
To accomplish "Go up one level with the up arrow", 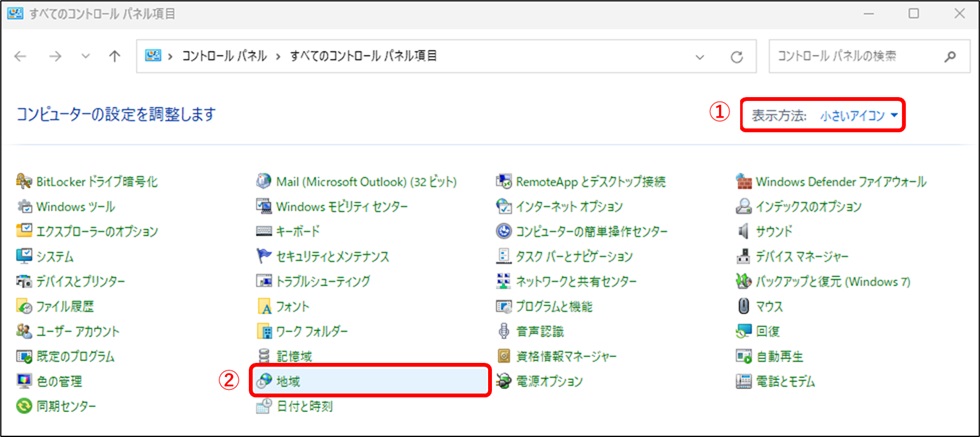I will click(x=114, y=57).
